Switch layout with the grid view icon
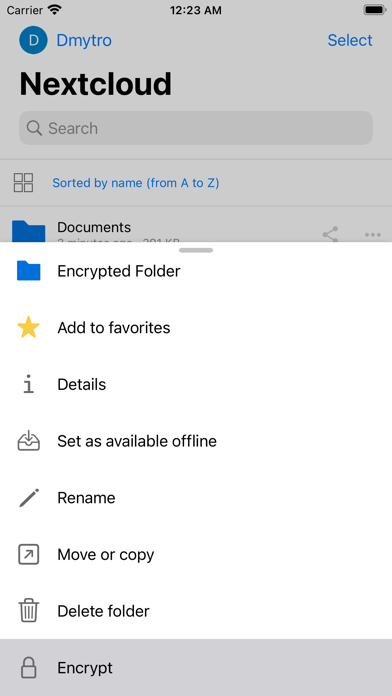The height and width of the screenshot is (696, 392). [24, 183]
